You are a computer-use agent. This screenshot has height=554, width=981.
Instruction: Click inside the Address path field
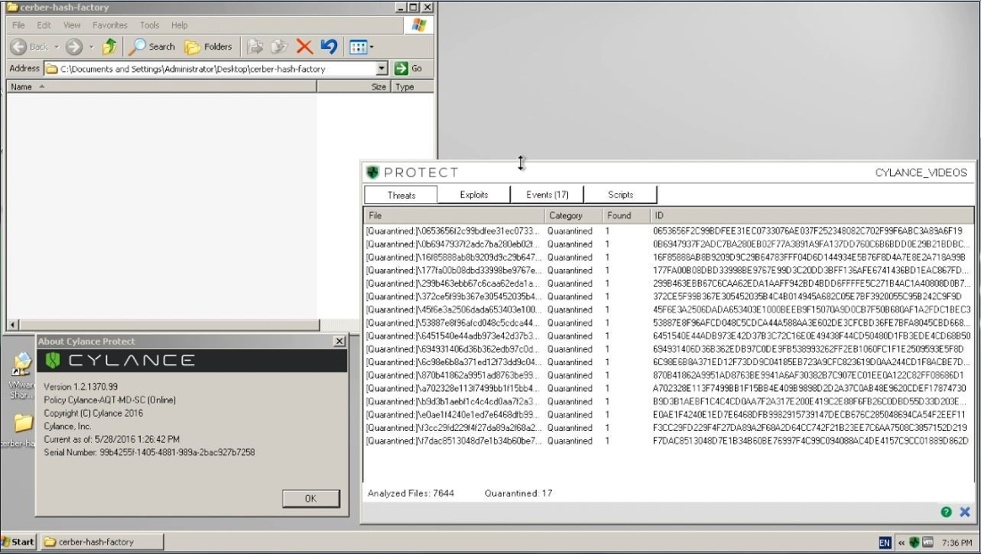[211, 69]
